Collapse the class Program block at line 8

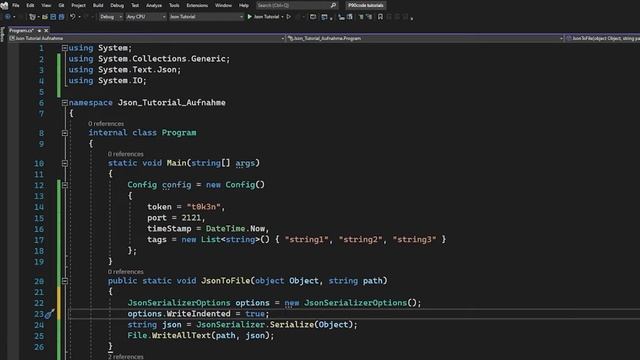(64, 133)
